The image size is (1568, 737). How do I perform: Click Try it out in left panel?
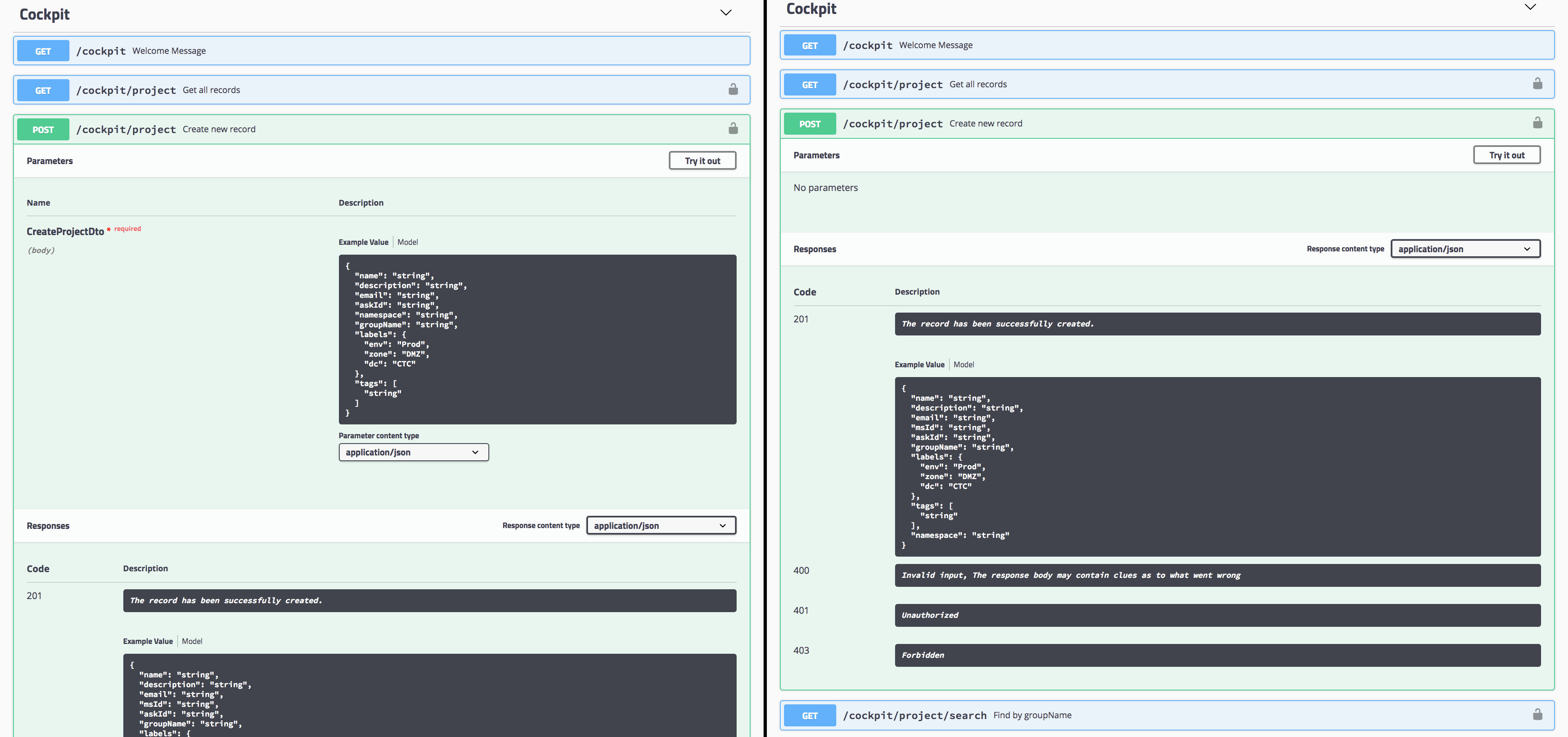702,160
